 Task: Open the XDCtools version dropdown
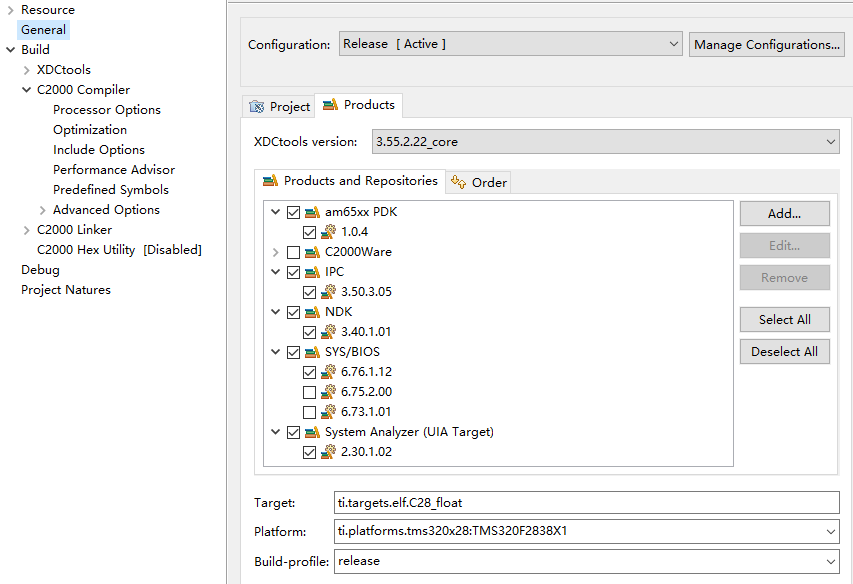[605, 142]
